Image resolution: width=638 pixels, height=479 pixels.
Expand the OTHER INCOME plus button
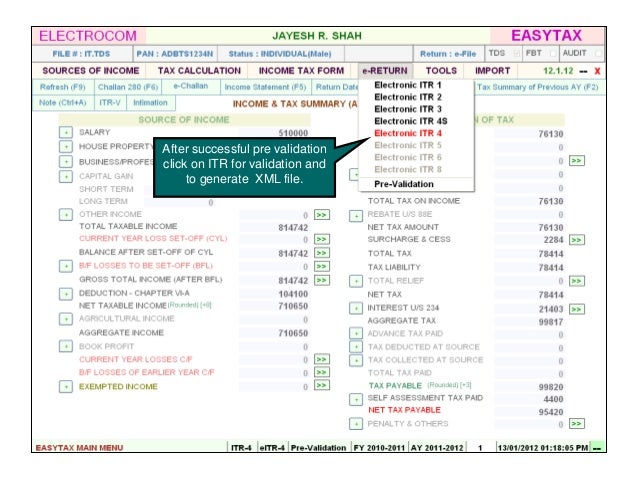[66, 214]
